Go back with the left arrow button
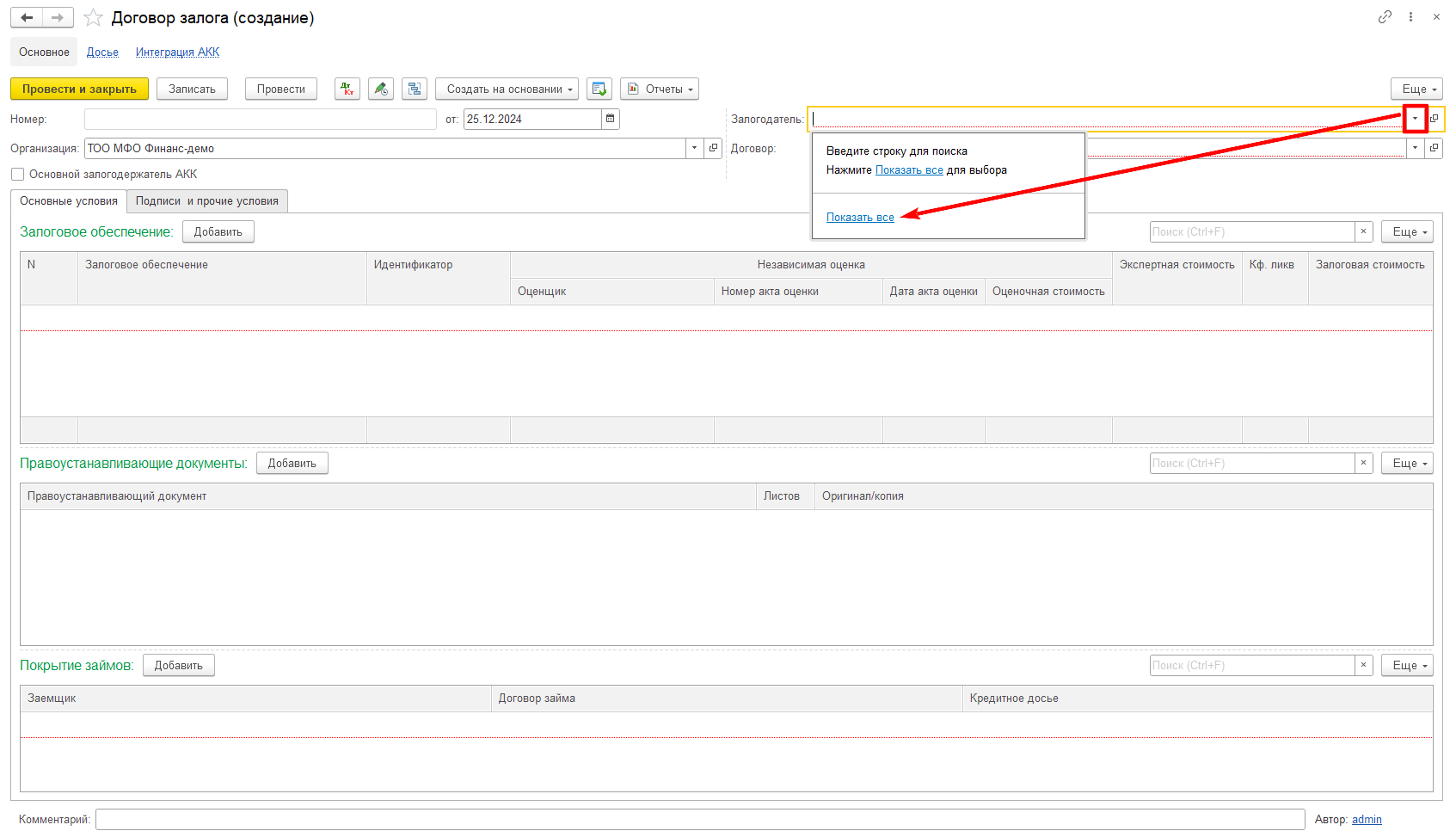This screenshot has width=1456, height=831. coord(27,17)
